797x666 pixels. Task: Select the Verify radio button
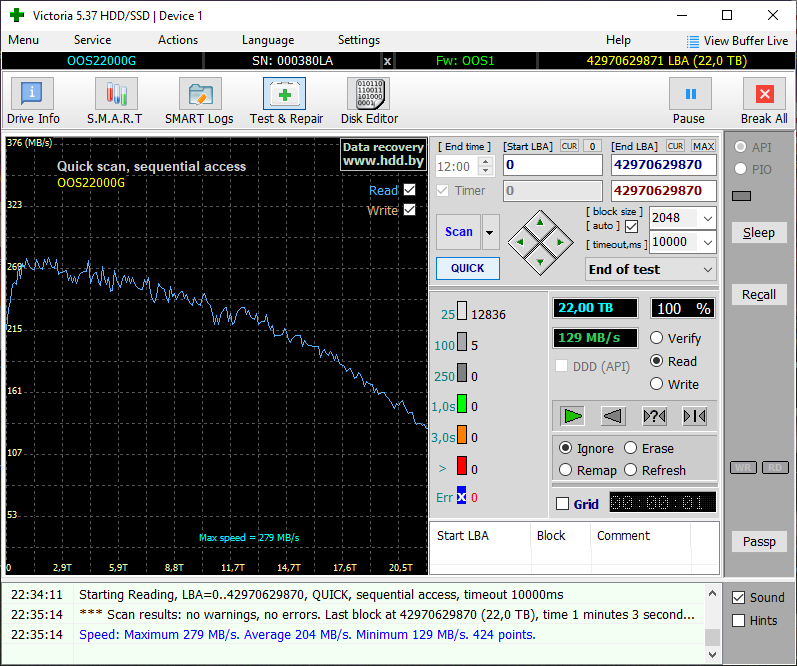pyautogui.click(x=657, y=338)
